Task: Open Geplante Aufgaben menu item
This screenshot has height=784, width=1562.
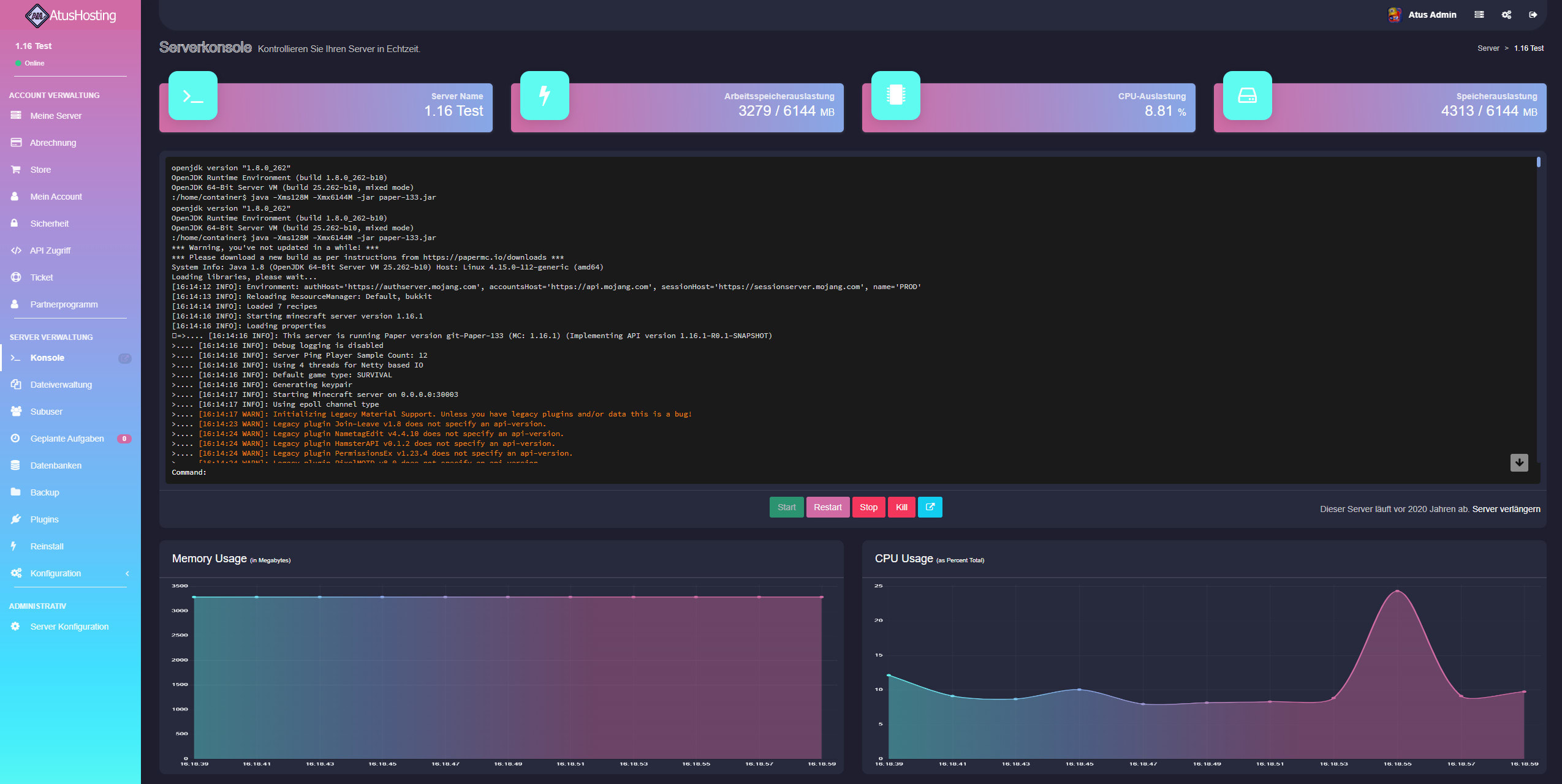Action: click(x=70, y=439)
